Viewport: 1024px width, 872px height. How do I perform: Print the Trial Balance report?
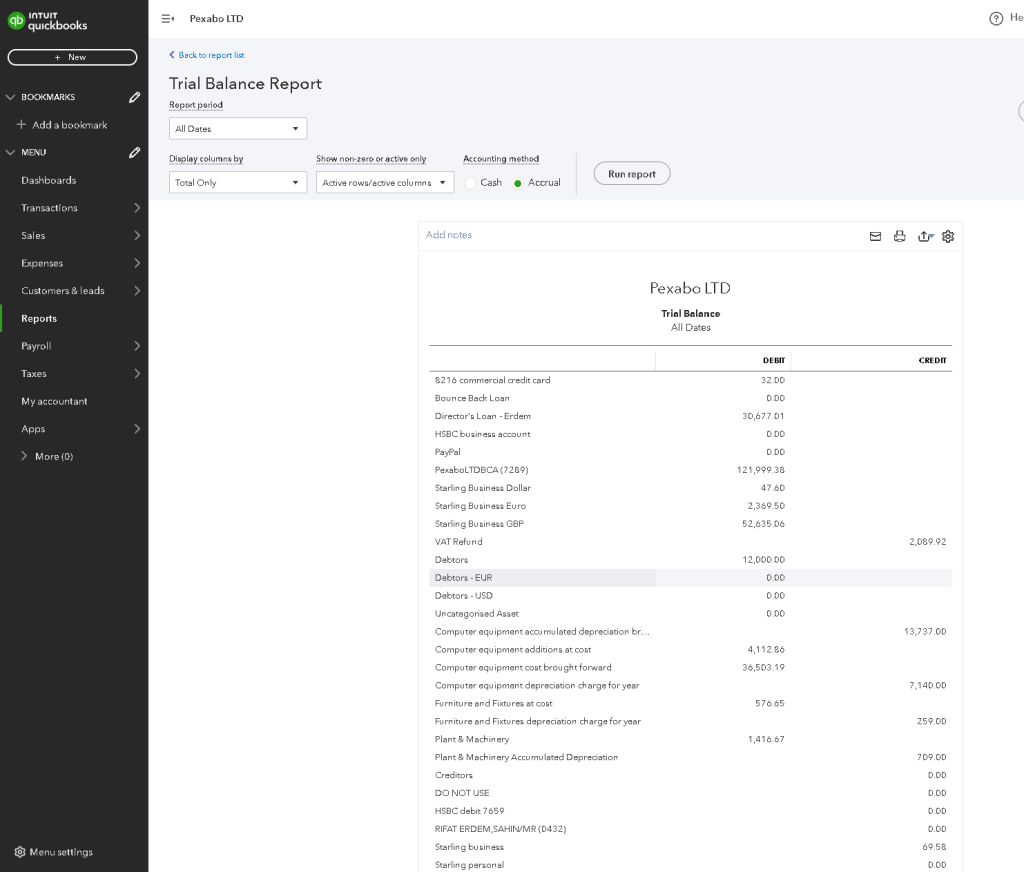(899, 236)
